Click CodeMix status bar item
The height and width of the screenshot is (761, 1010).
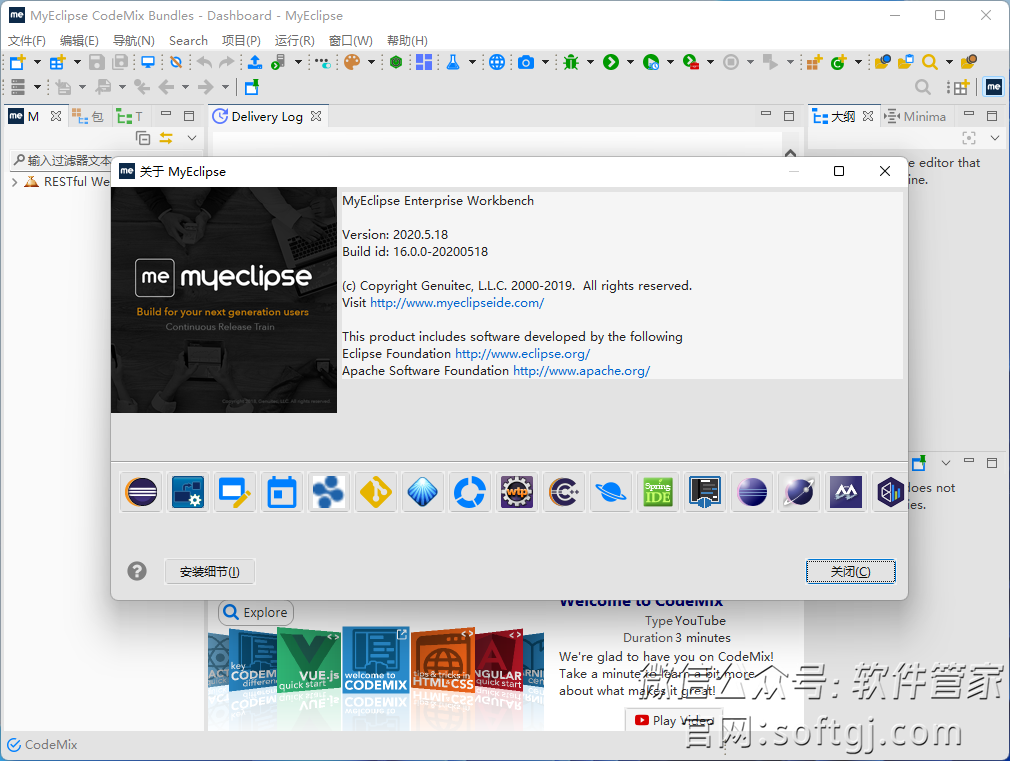(42, 744)
